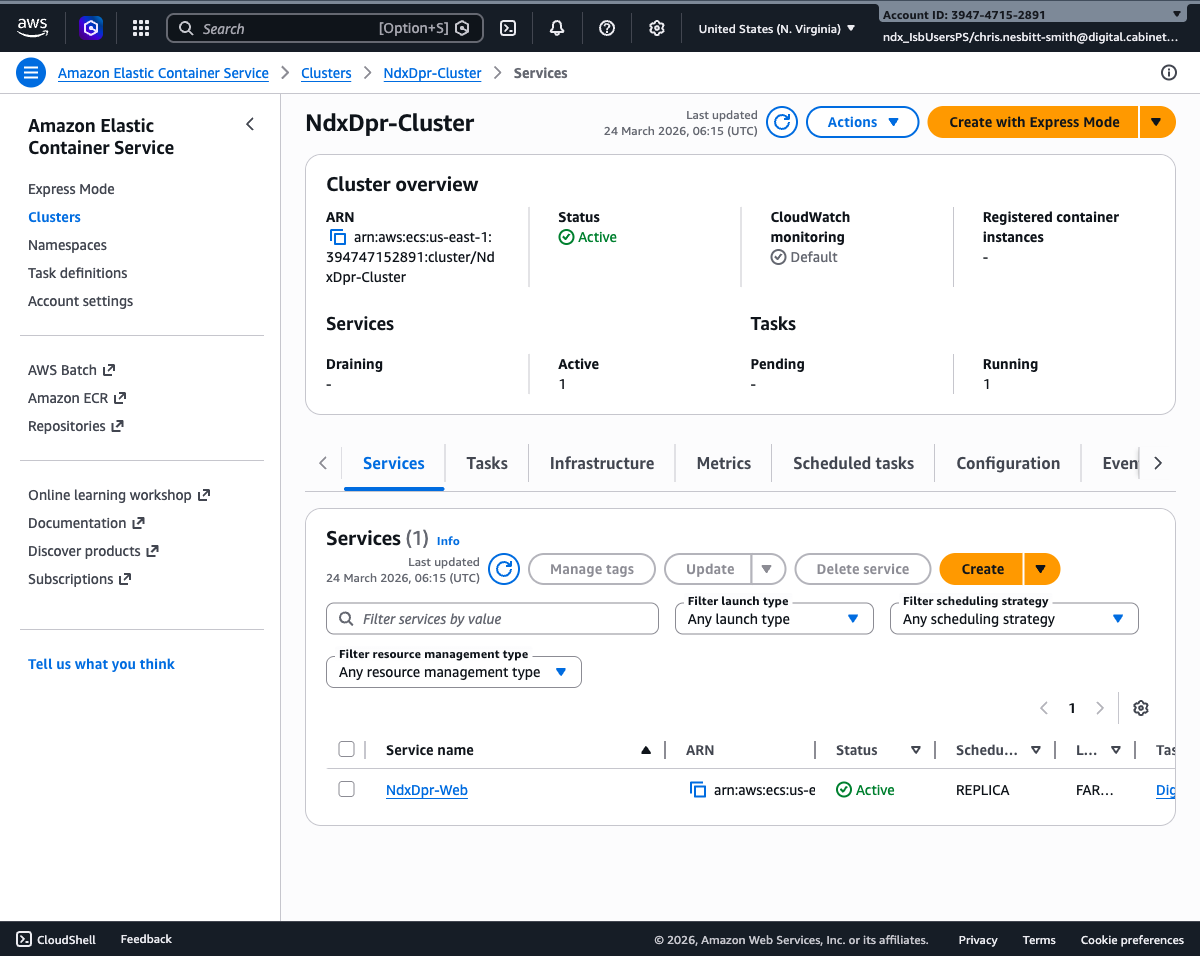Toggle the navigation sidebar collapse arrow
Viewport: 1200px width, 956px height.
coord(250,124)
